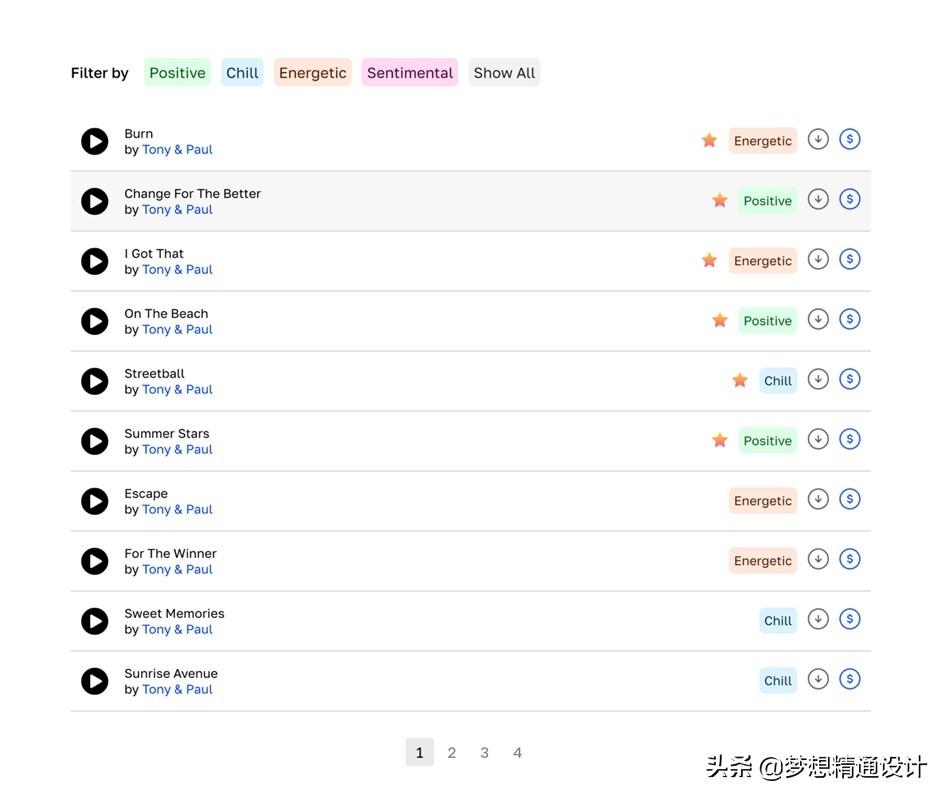Open pricing for Summer Stars
The image size is (948, 800).
850,439
